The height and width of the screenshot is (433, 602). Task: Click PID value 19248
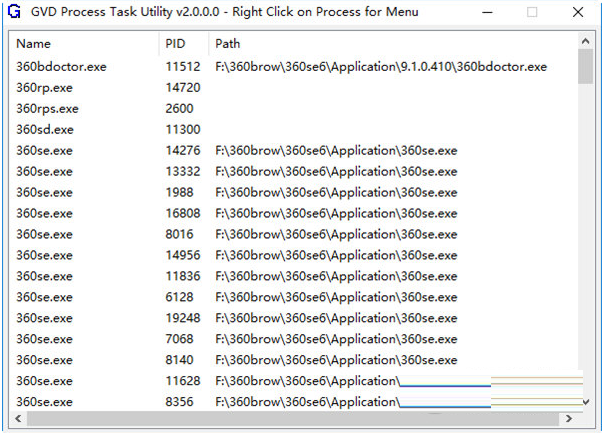pyautogui.click(x=183, y=318)
